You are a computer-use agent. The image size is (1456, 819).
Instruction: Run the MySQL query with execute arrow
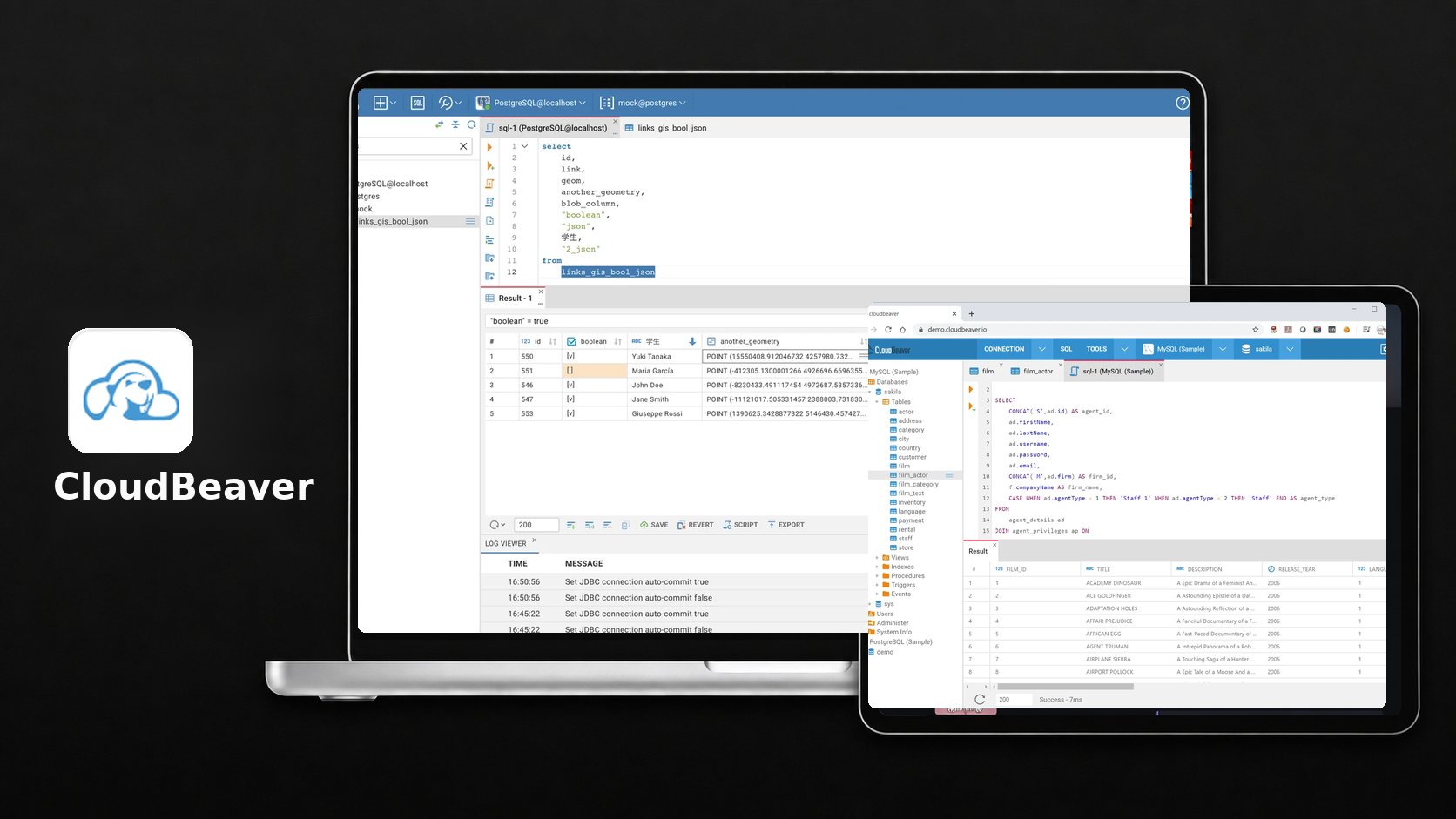tap(971, 389)
